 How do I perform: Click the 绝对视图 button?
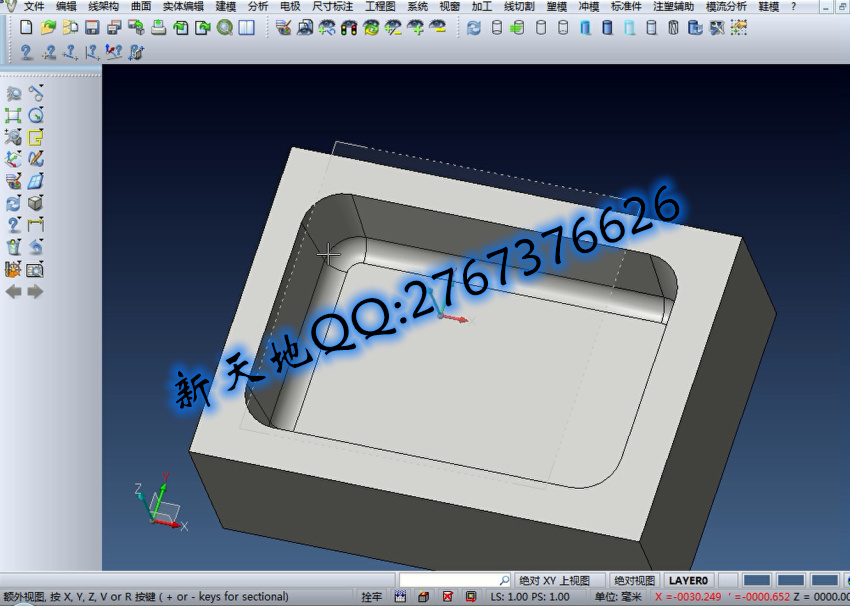(634, 580)
